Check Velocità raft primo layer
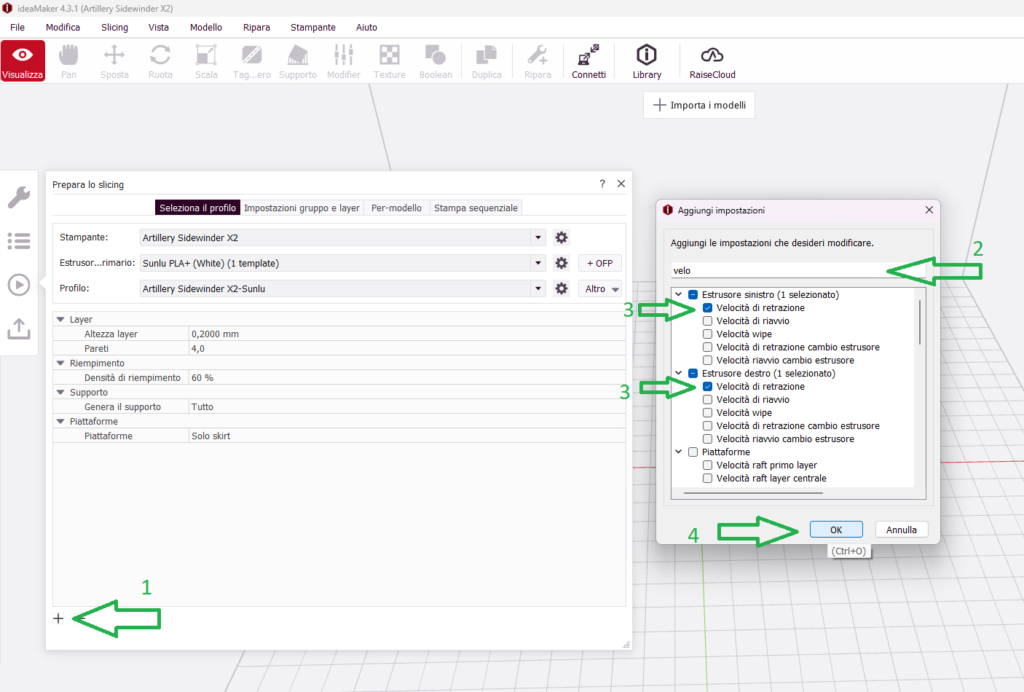The image size is (1024, 692). tap(707, 465)
